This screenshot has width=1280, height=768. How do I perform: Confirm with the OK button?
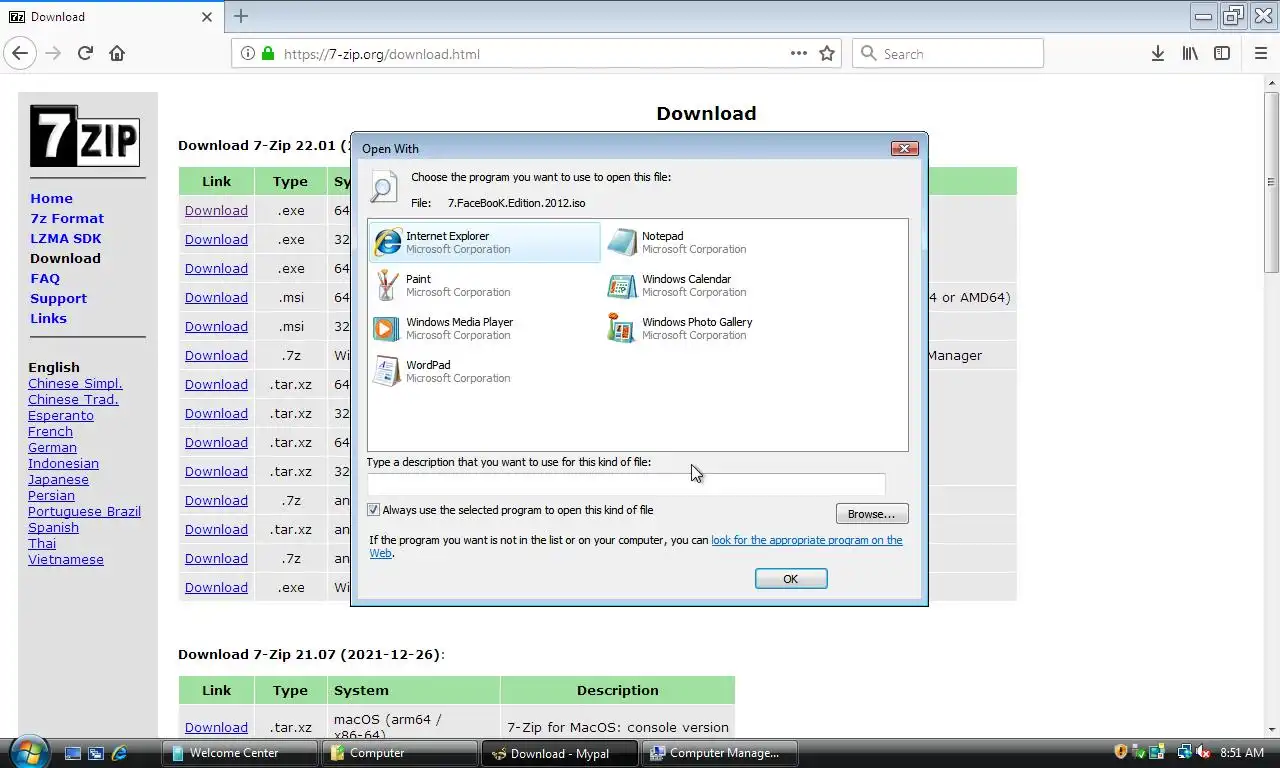tap(791, 579)
